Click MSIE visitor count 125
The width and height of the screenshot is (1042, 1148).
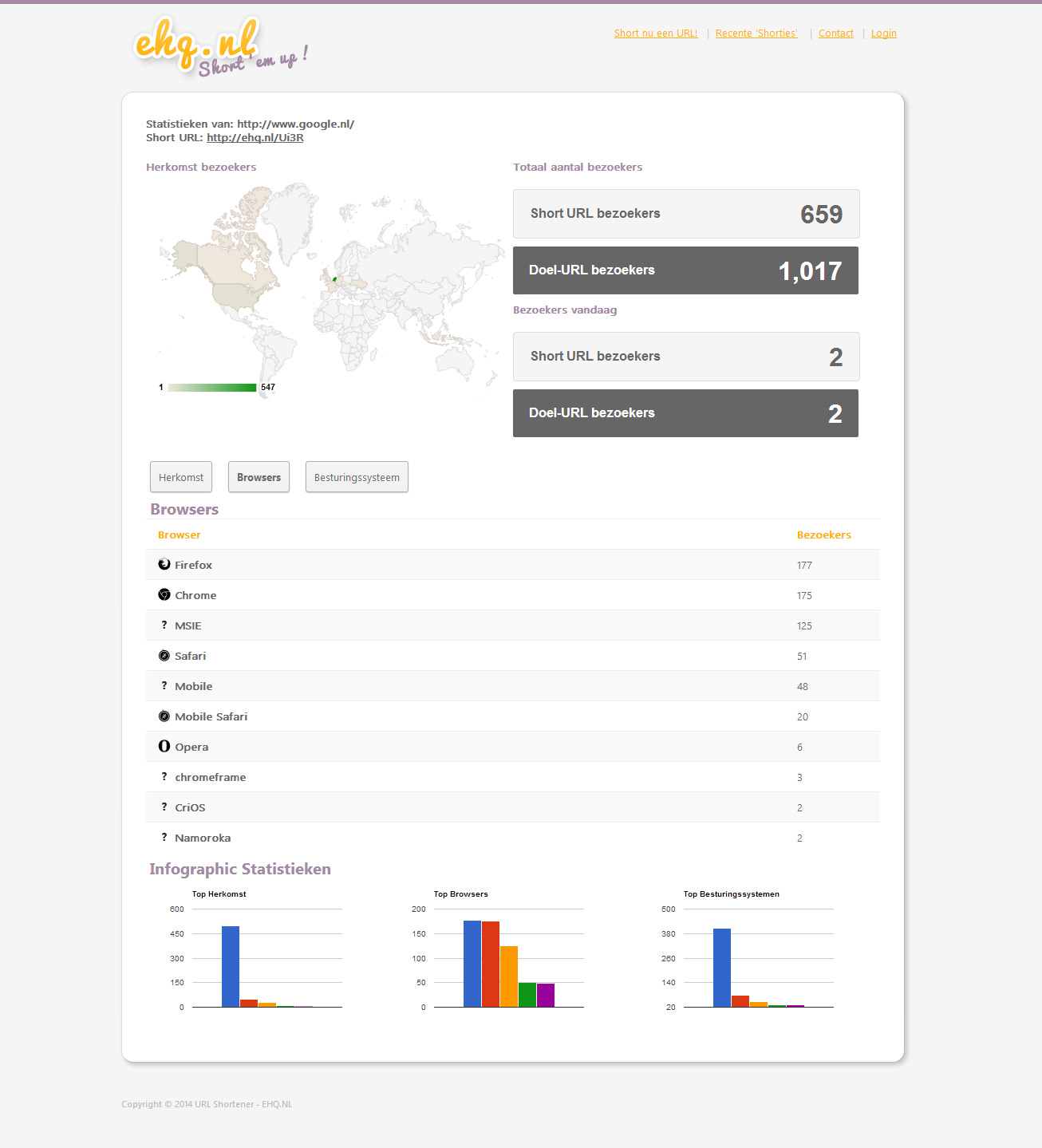(x=804, y=626)
